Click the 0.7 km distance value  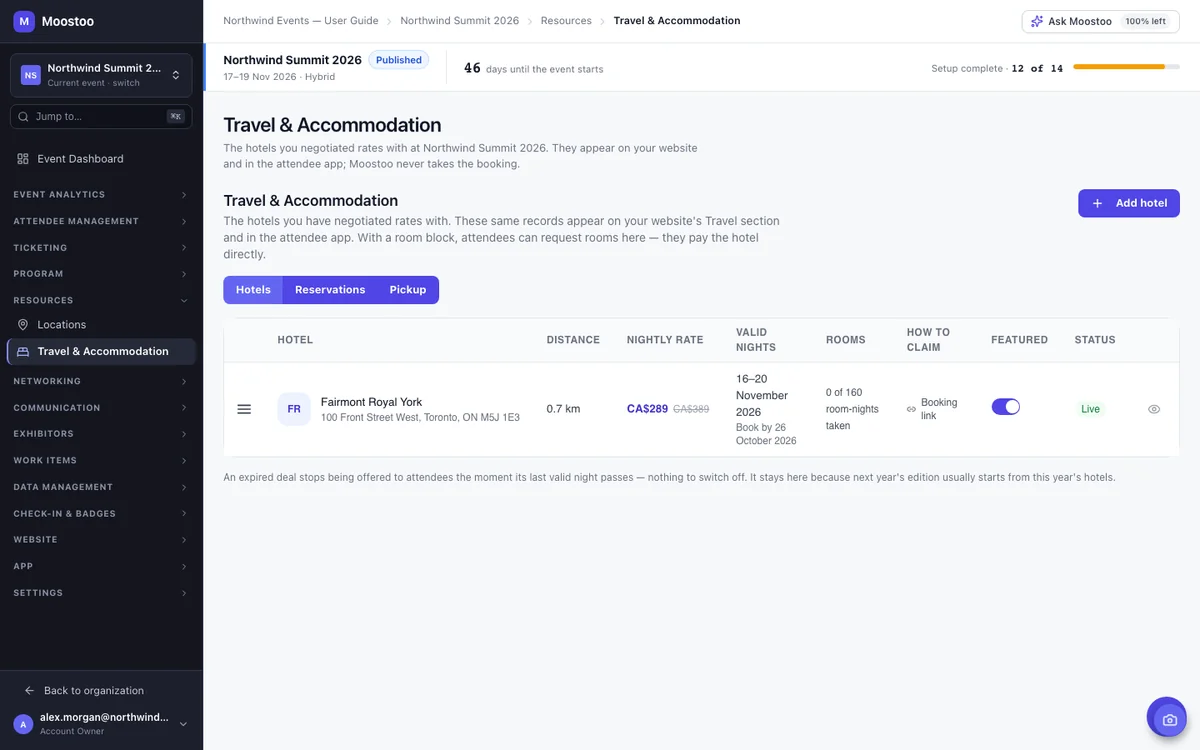pyautogui.click(x=563, y=409)
